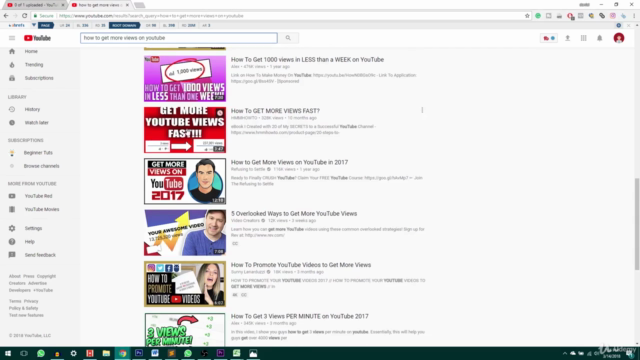The image size is (640, 360).
Task: Click the green circle extension icon
Action: pos(538,16)
